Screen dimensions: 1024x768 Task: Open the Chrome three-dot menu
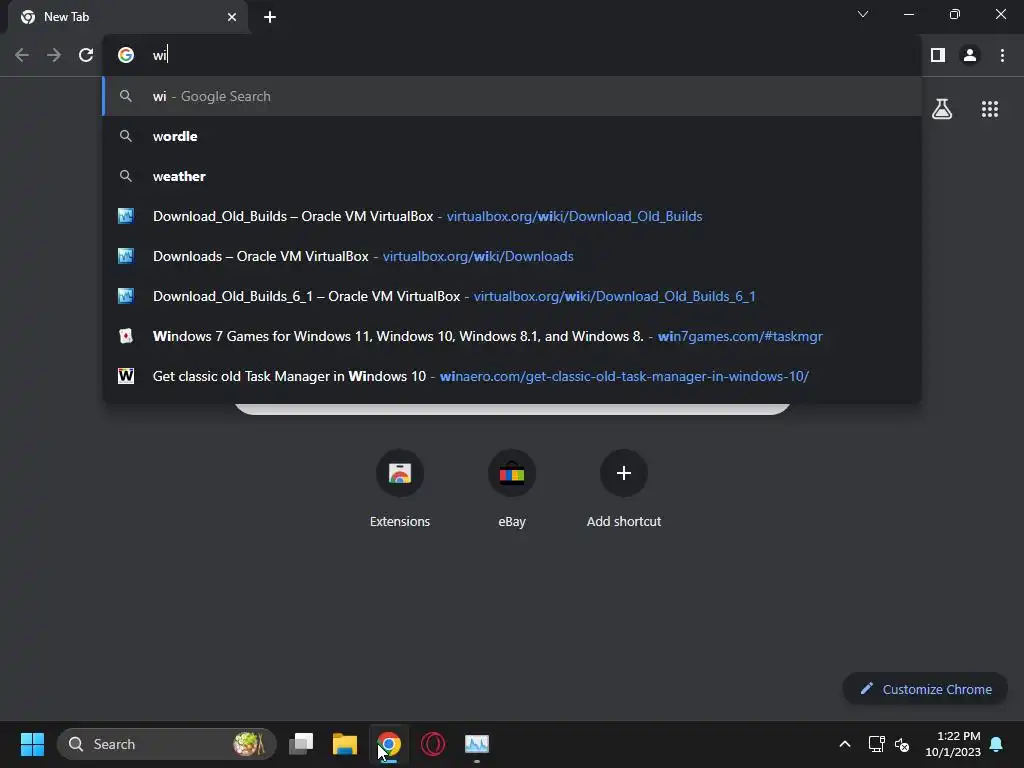(1002, 55)
